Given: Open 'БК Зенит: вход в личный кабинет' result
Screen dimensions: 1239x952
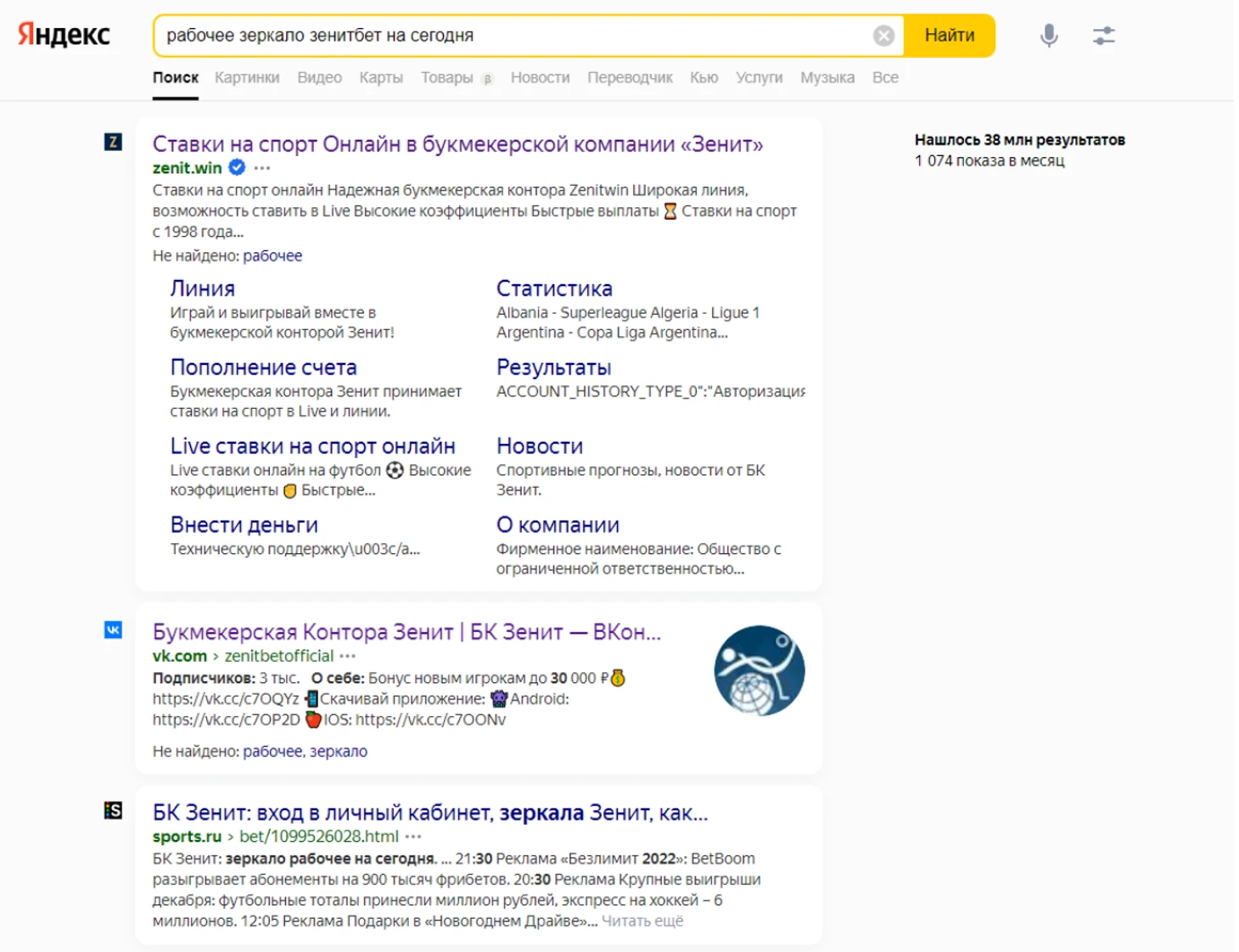Looking at the screenshot, I should (x=430, y=813).
